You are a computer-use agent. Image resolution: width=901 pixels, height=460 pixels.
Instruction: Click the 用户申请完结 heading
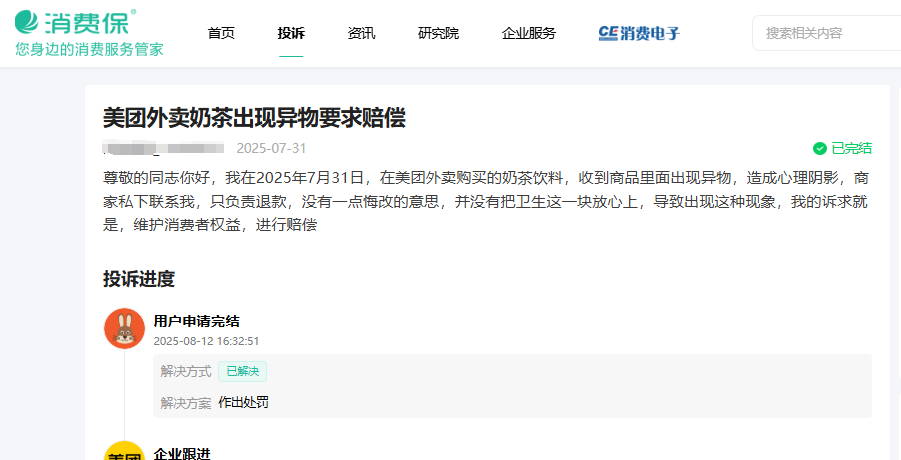coord(197,321)
